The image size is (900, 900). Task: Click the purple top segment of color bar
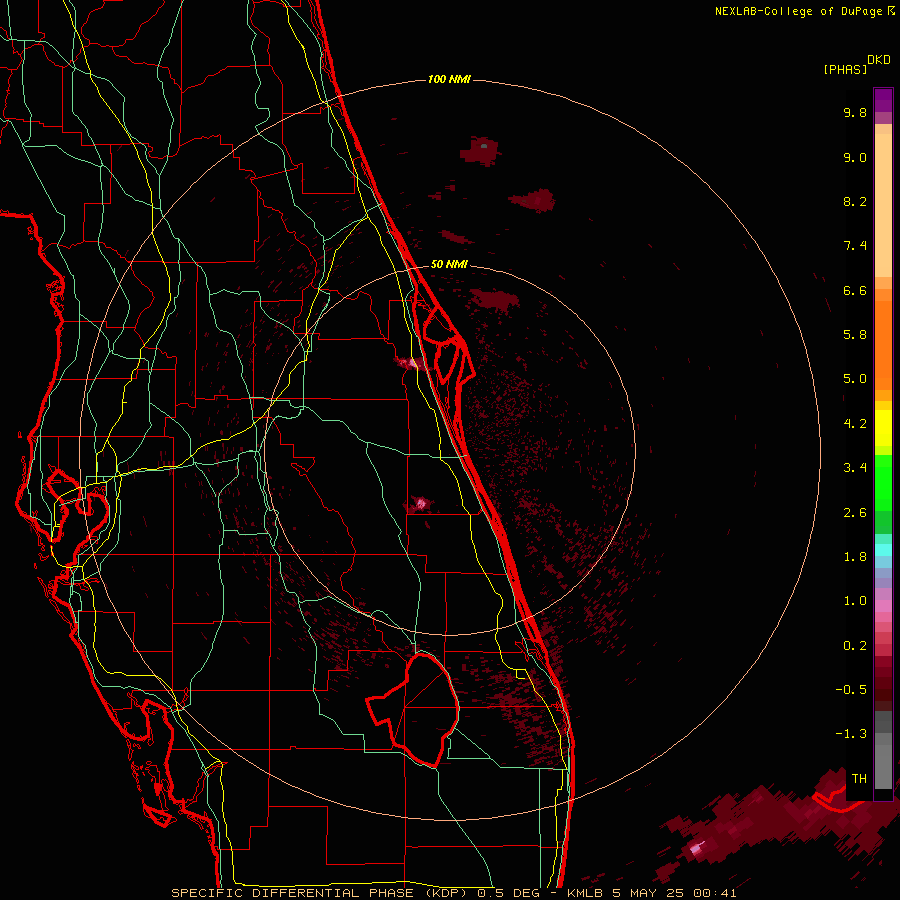(883, 100)
